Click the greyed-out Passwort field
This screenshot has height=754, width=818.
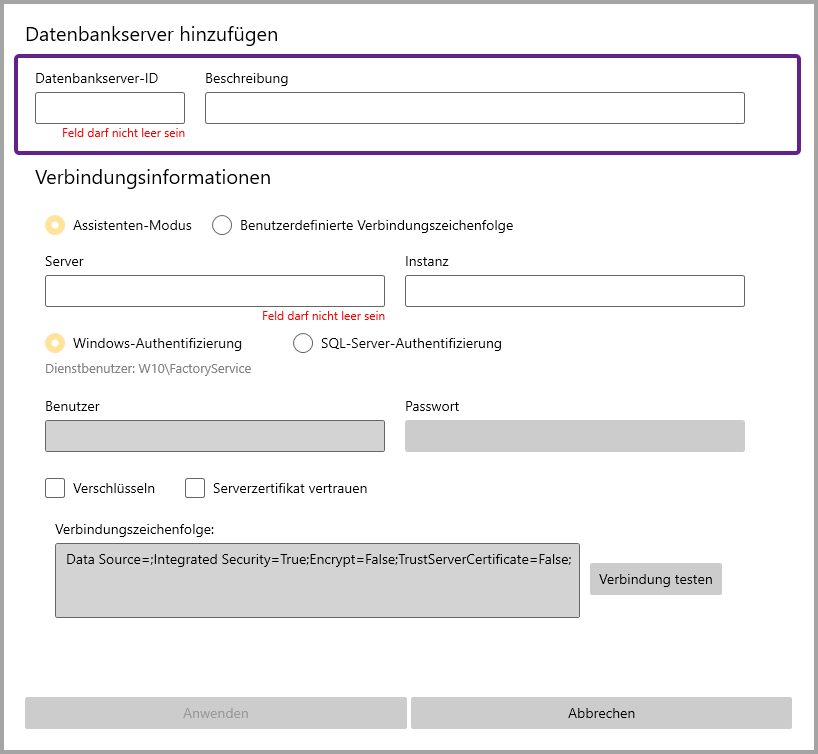click(x=574, y=436)
